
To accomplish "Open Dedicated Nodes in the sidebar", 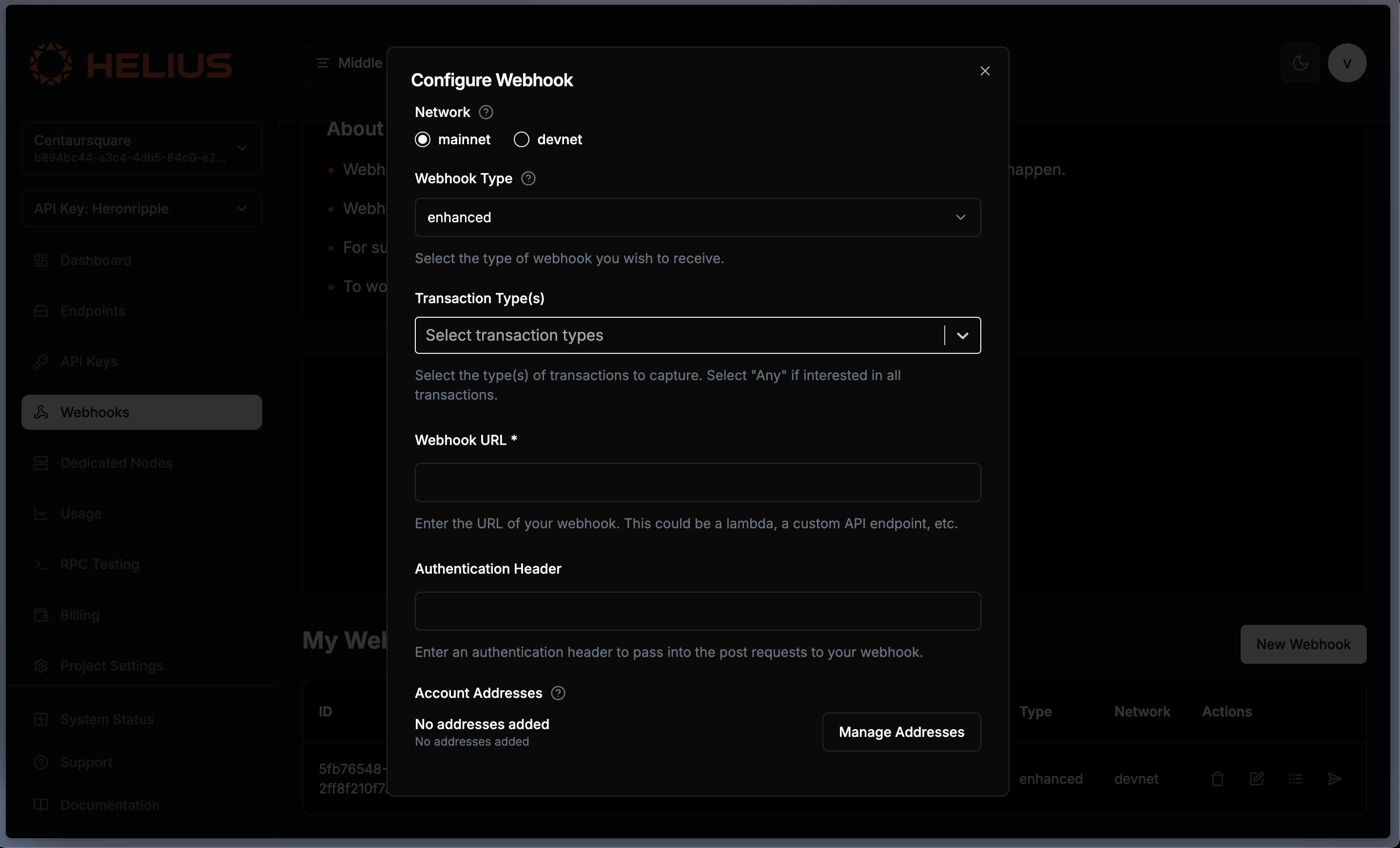I will pos(141,463).
